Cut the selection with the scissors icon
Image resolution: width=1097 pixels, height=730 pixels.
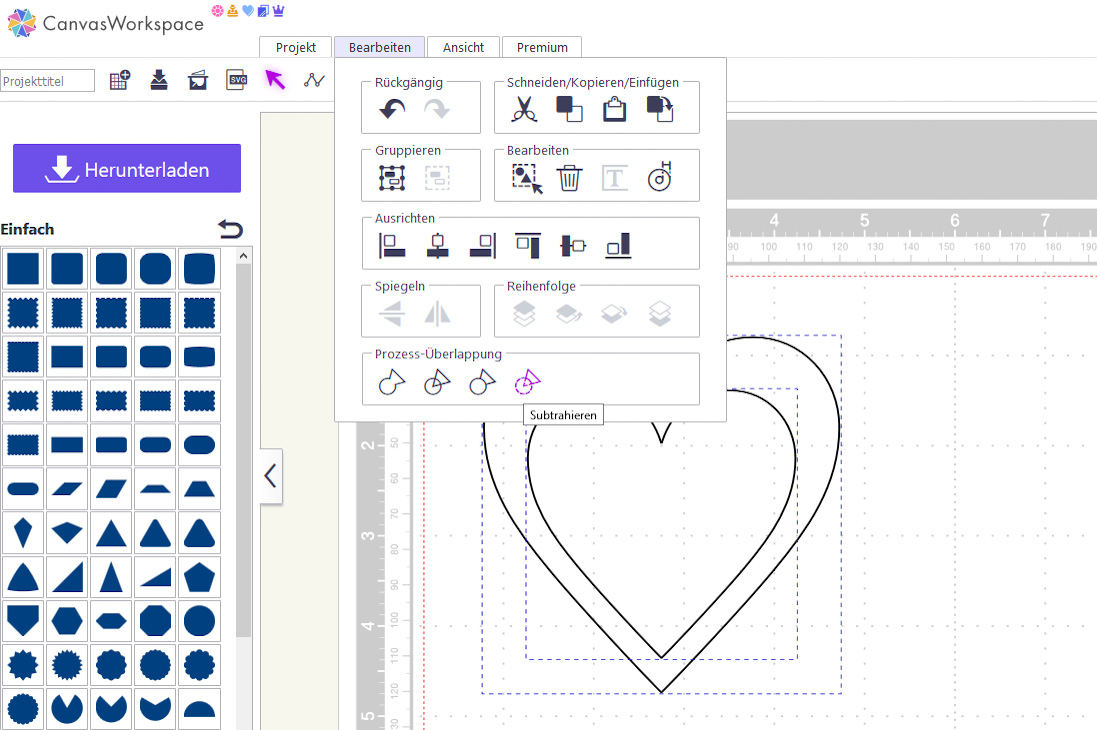(x=524, y=110)
